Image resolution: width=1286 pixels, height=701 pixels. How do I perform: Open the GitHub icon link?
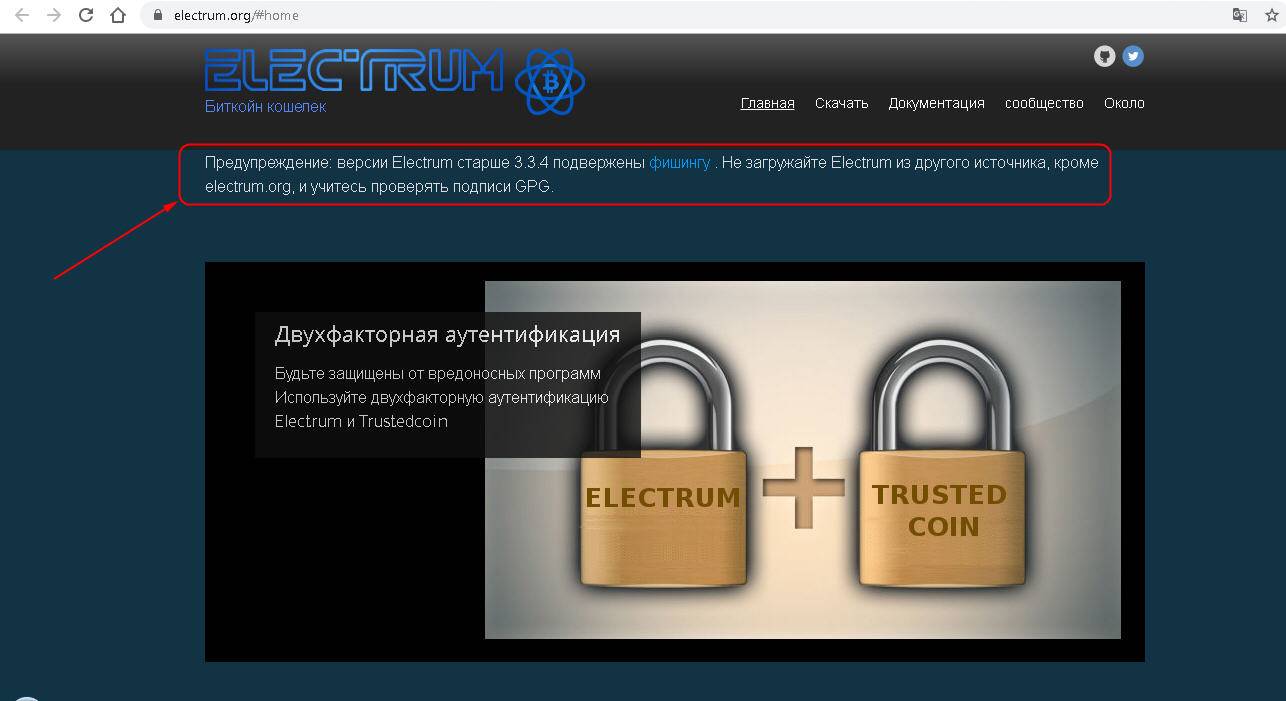click(x=1104, y=56)
